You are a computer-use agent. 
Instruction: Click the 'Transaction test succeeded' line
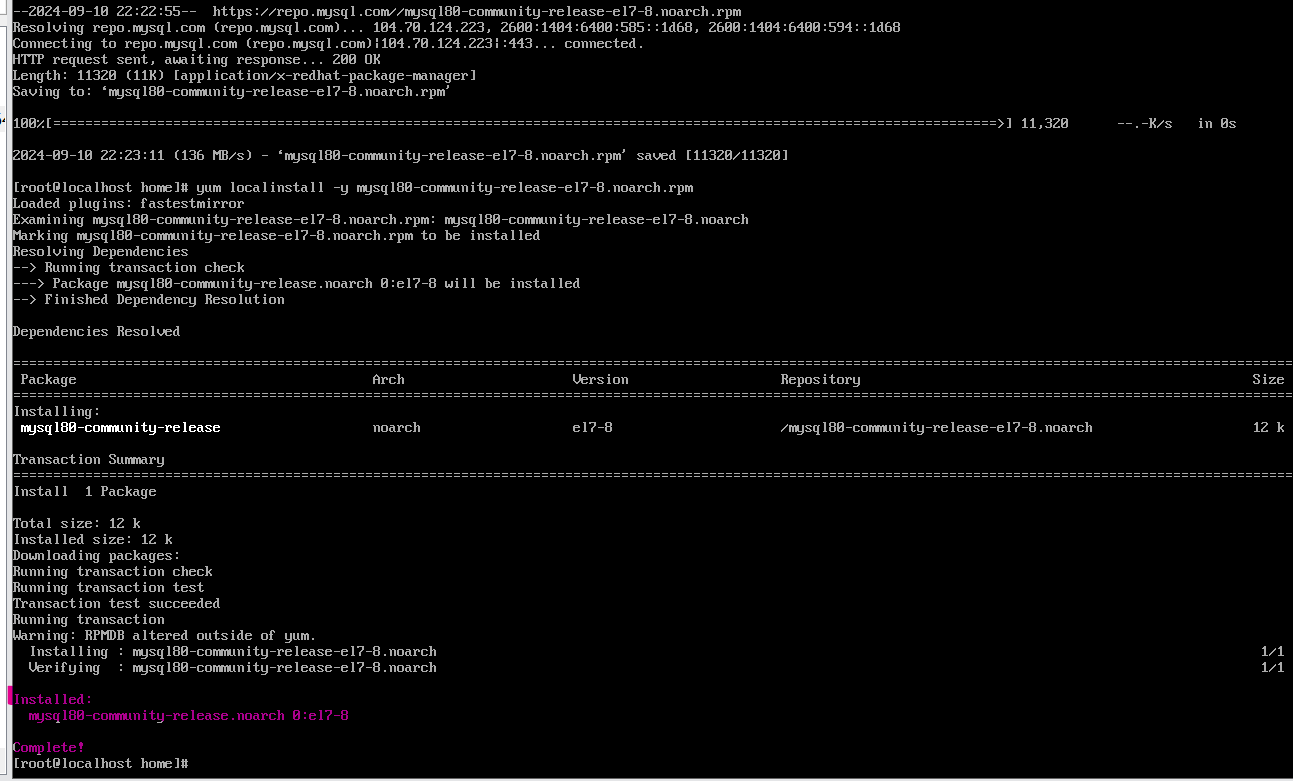pos(116,603)
